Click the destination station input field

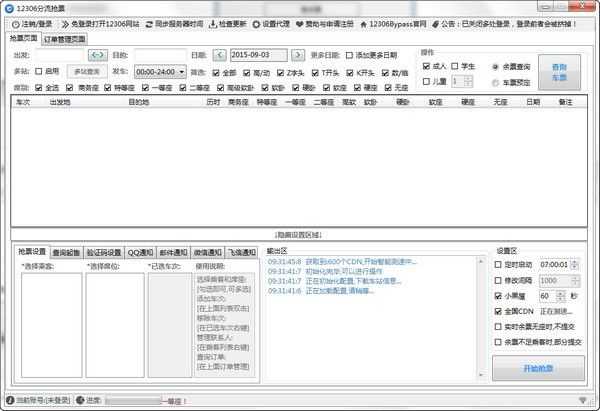tap(160, 55)
